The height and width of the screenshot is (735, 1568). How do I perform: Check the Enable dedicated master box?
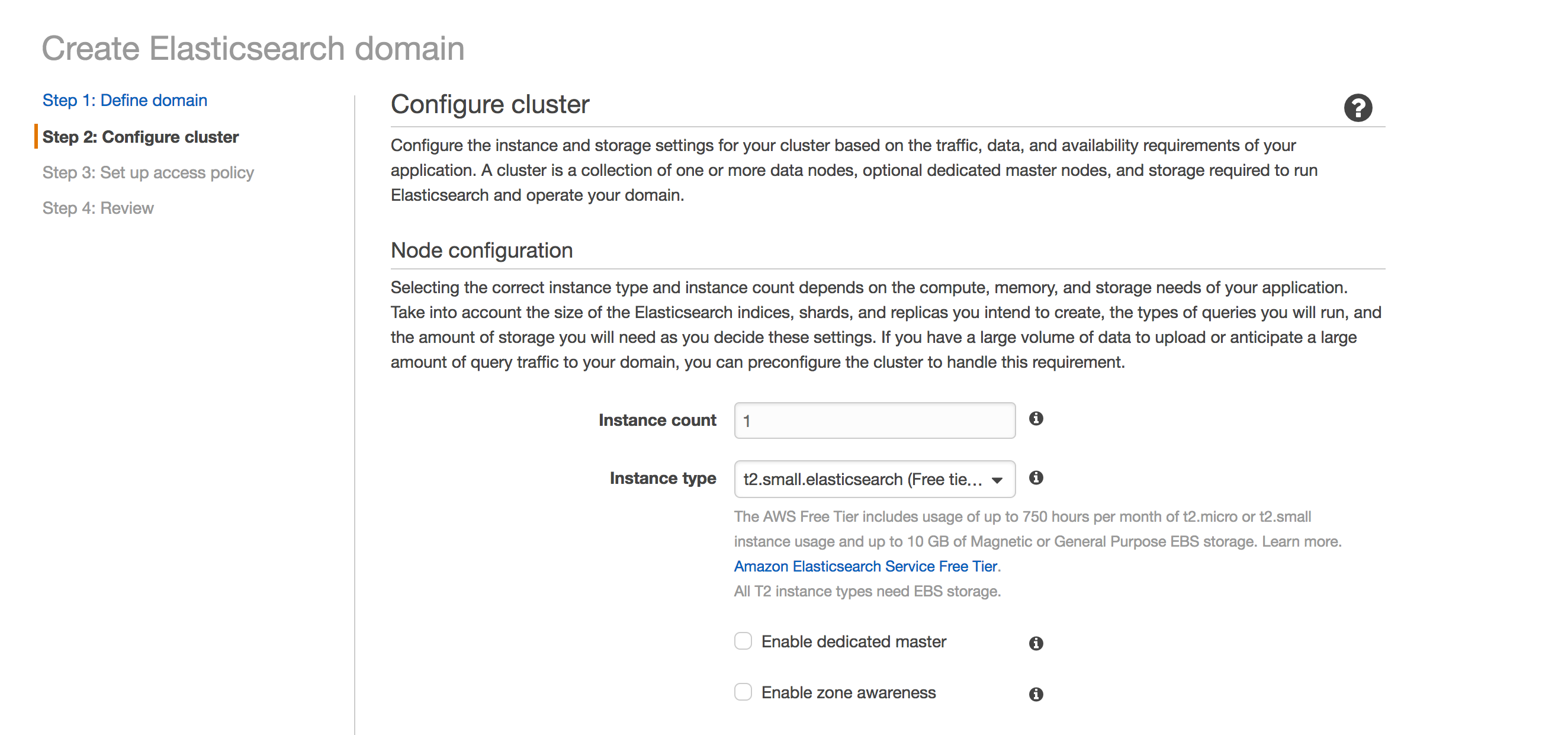(x=743, y=641)
